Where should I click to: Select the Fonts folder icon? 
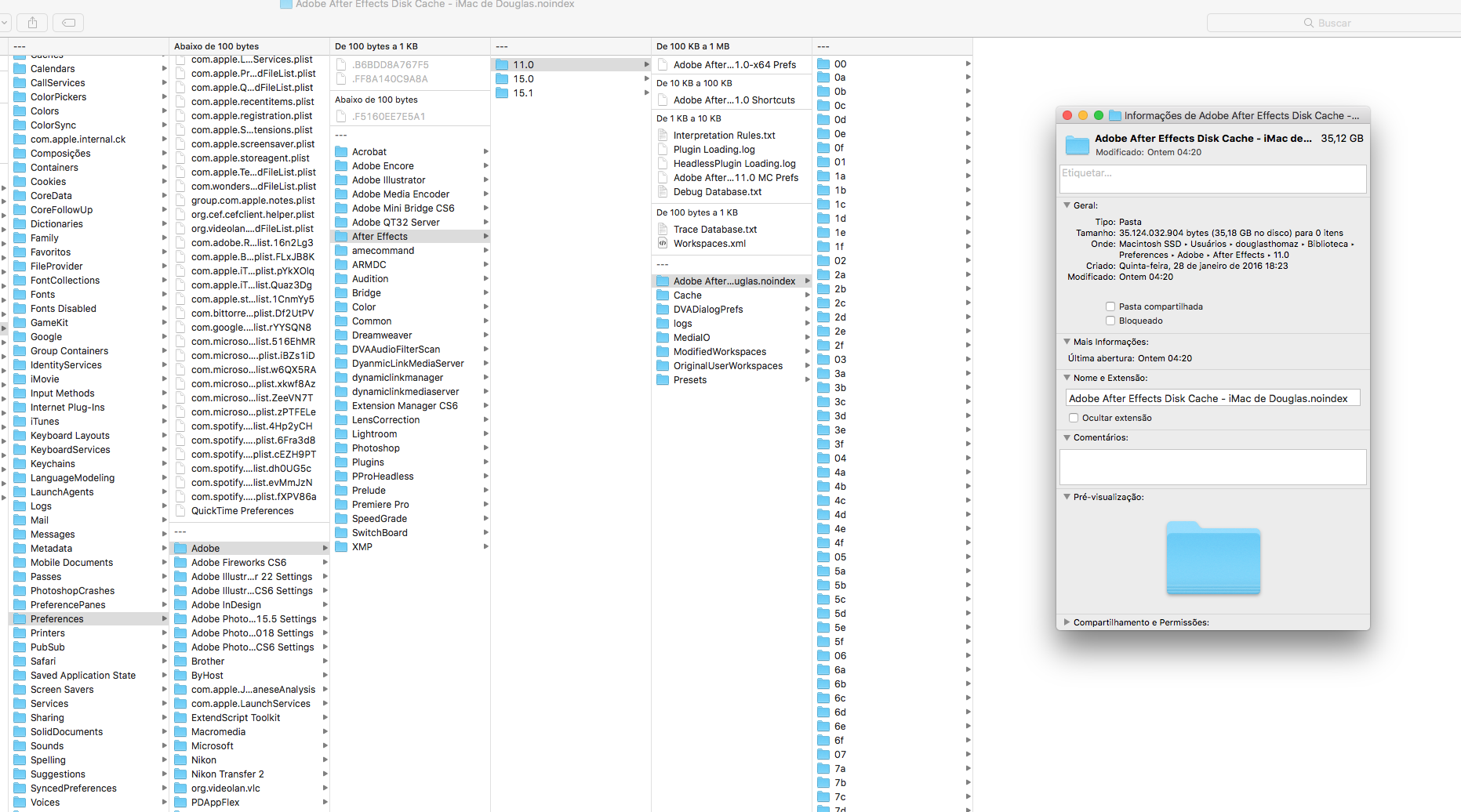pyautogui.click(x=20, y=295)
